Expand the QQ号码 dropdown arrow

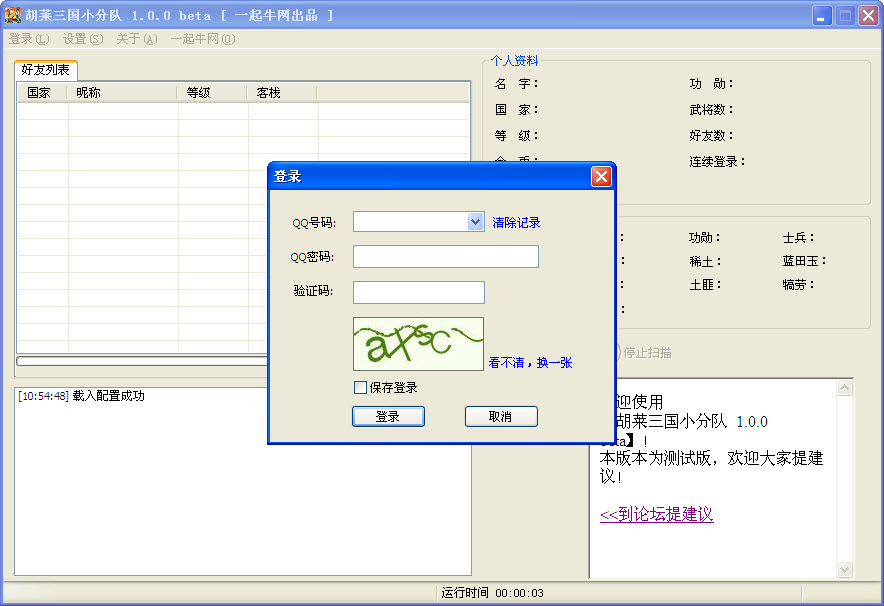(475, 222)
